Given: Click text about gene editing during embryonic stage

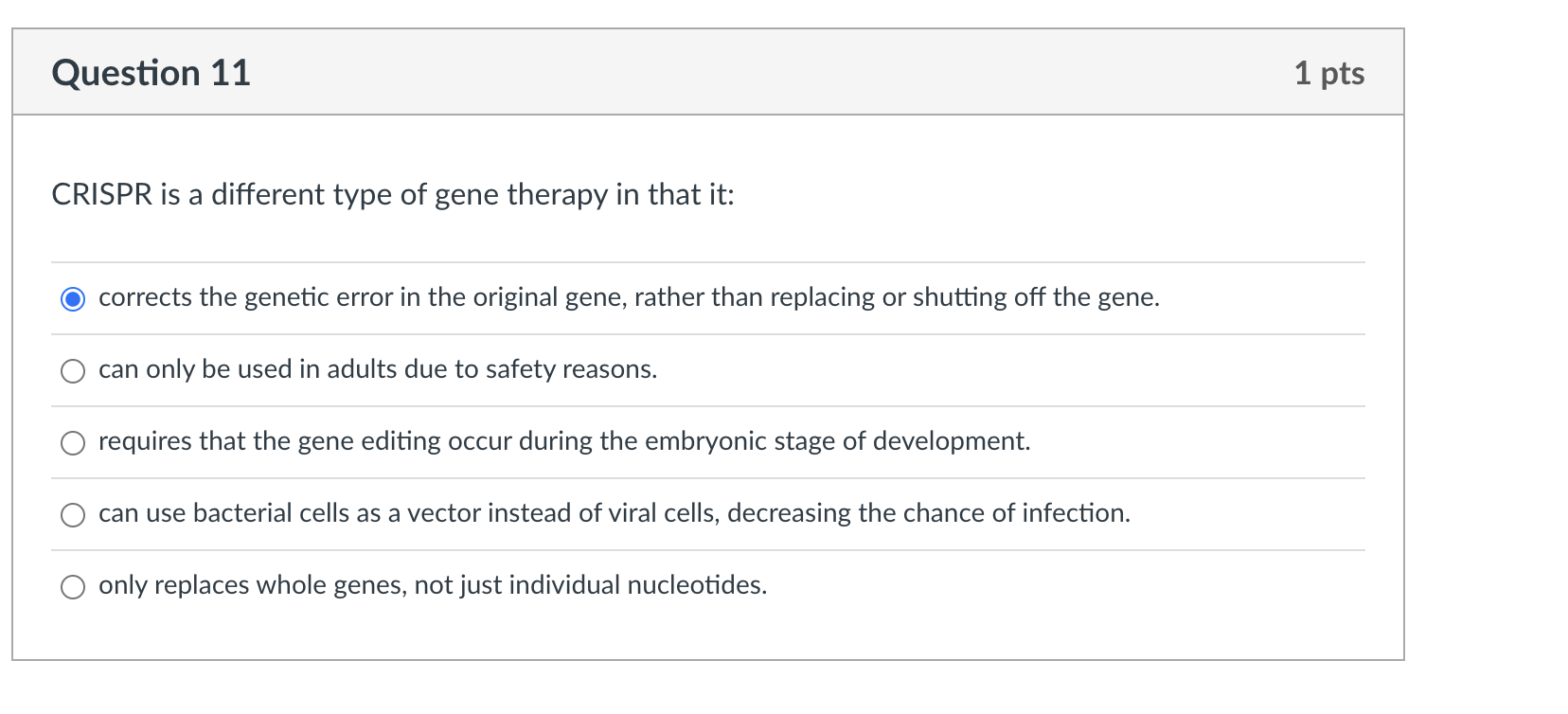Looking at the screenshot, I should [563, 441].
